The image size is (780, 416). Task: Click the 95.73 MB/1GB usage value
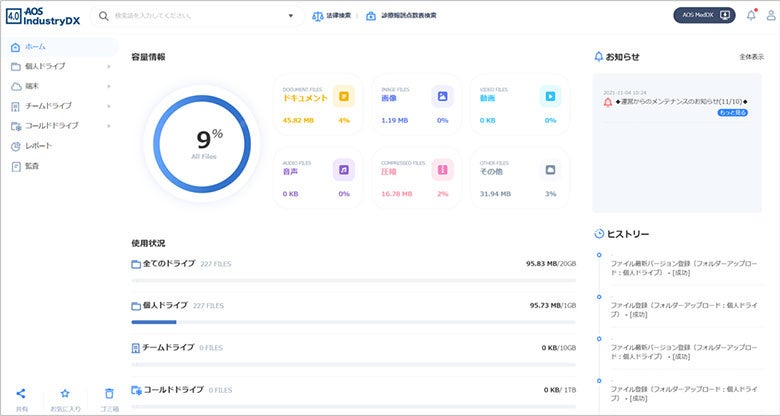tap(553, 306)
